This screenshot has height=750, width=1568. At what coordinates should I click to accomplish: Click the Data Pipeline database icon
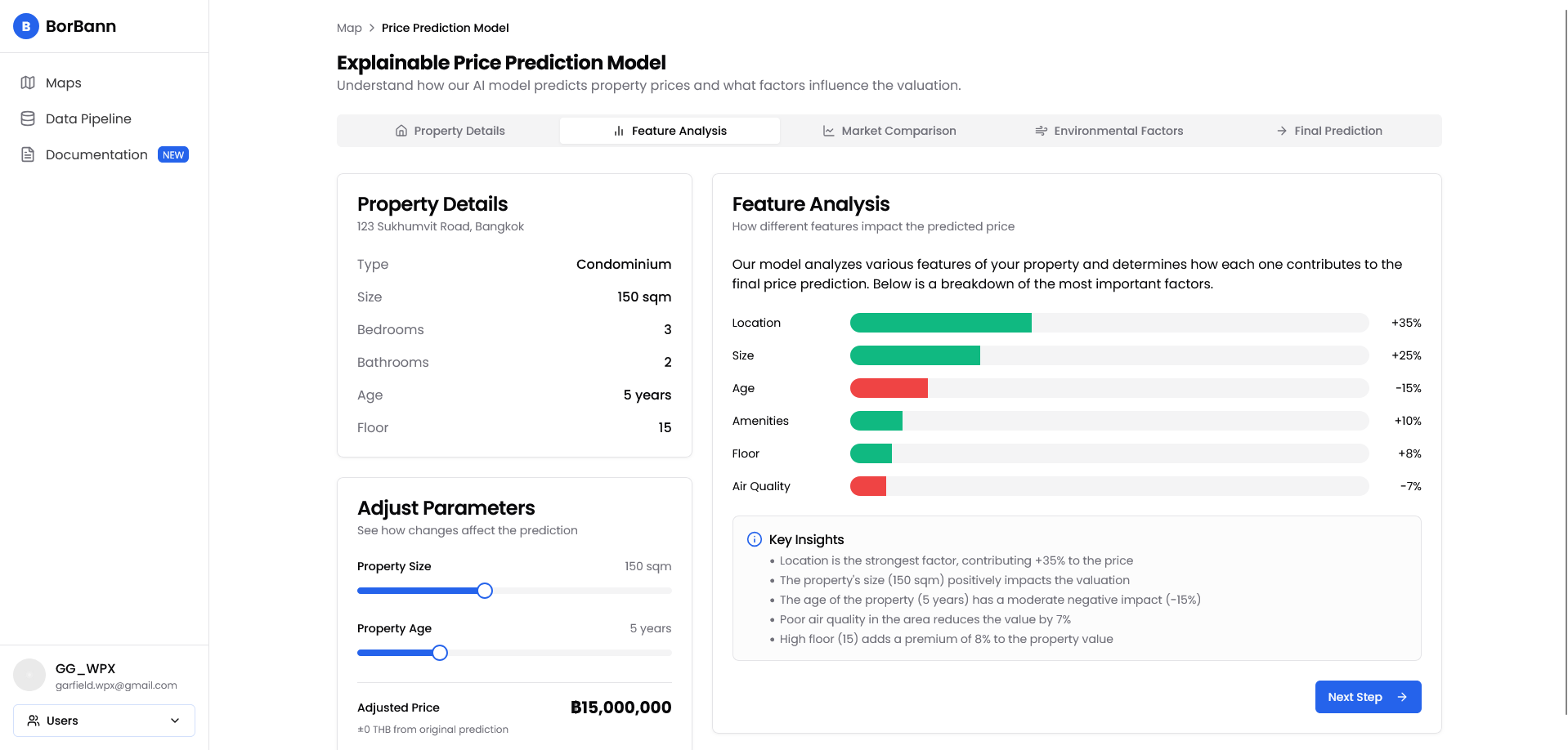coord(28,118)
